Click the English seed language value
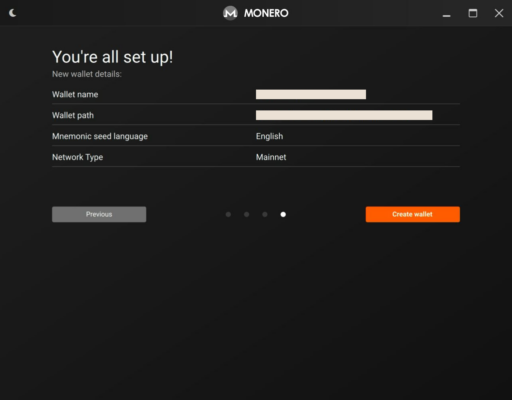Screen dimensions: 512x400 click(269, 136)
